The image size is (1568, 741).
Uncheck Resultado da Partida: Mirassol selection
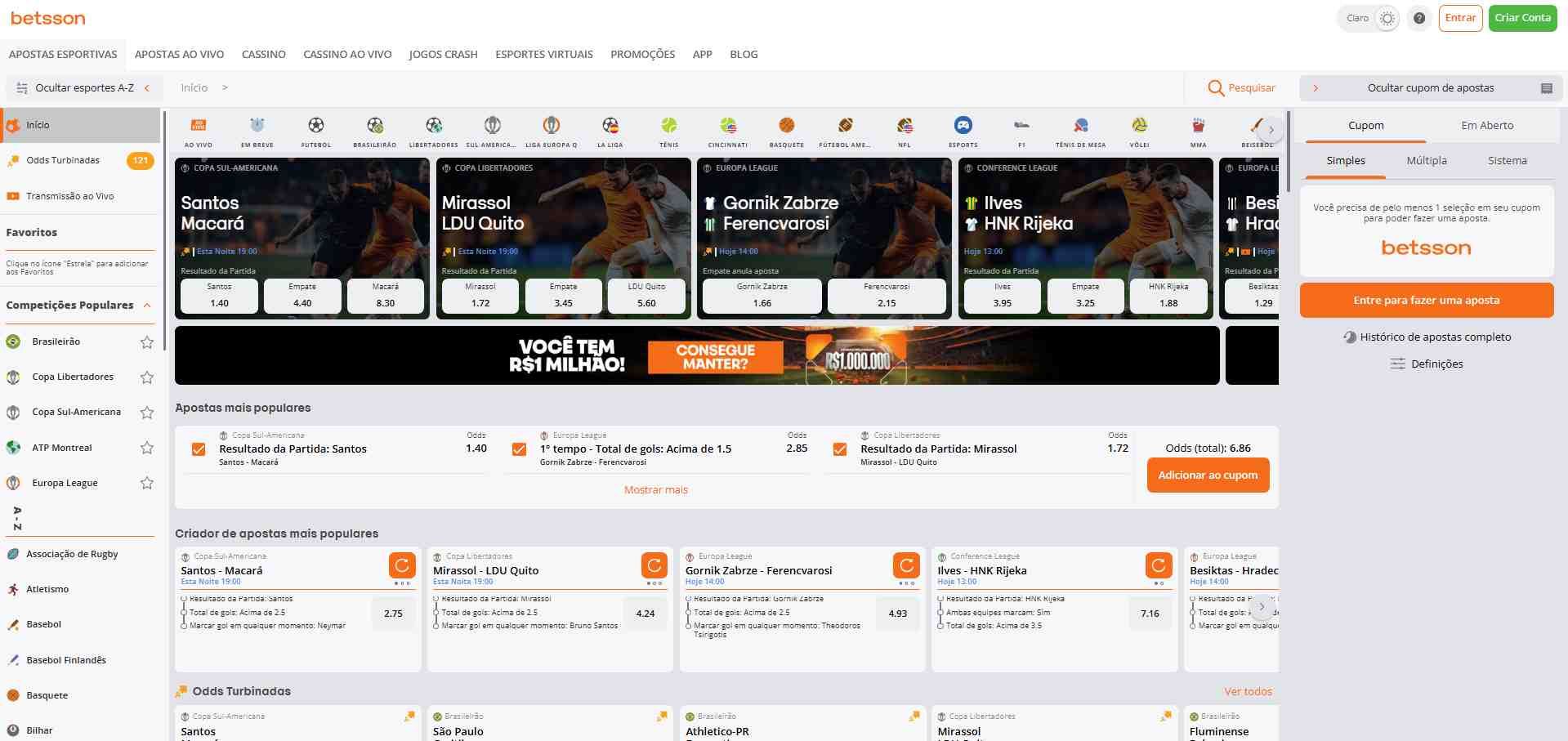point(840,449)
